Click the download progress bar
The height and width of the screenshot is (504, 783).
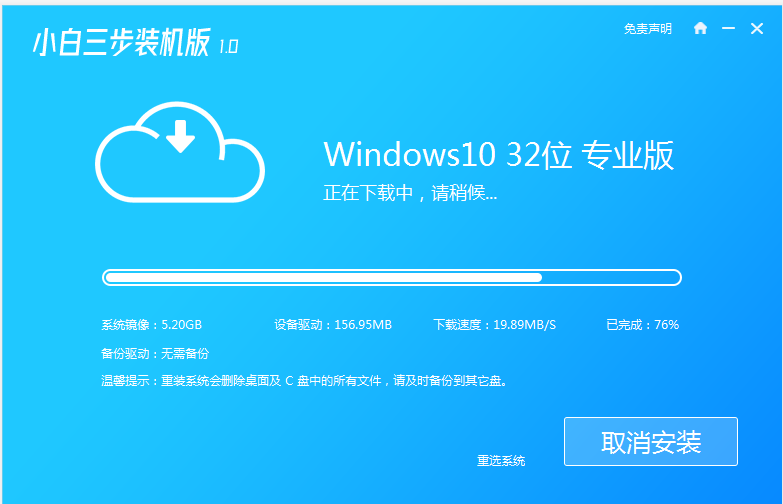[392, 278]
